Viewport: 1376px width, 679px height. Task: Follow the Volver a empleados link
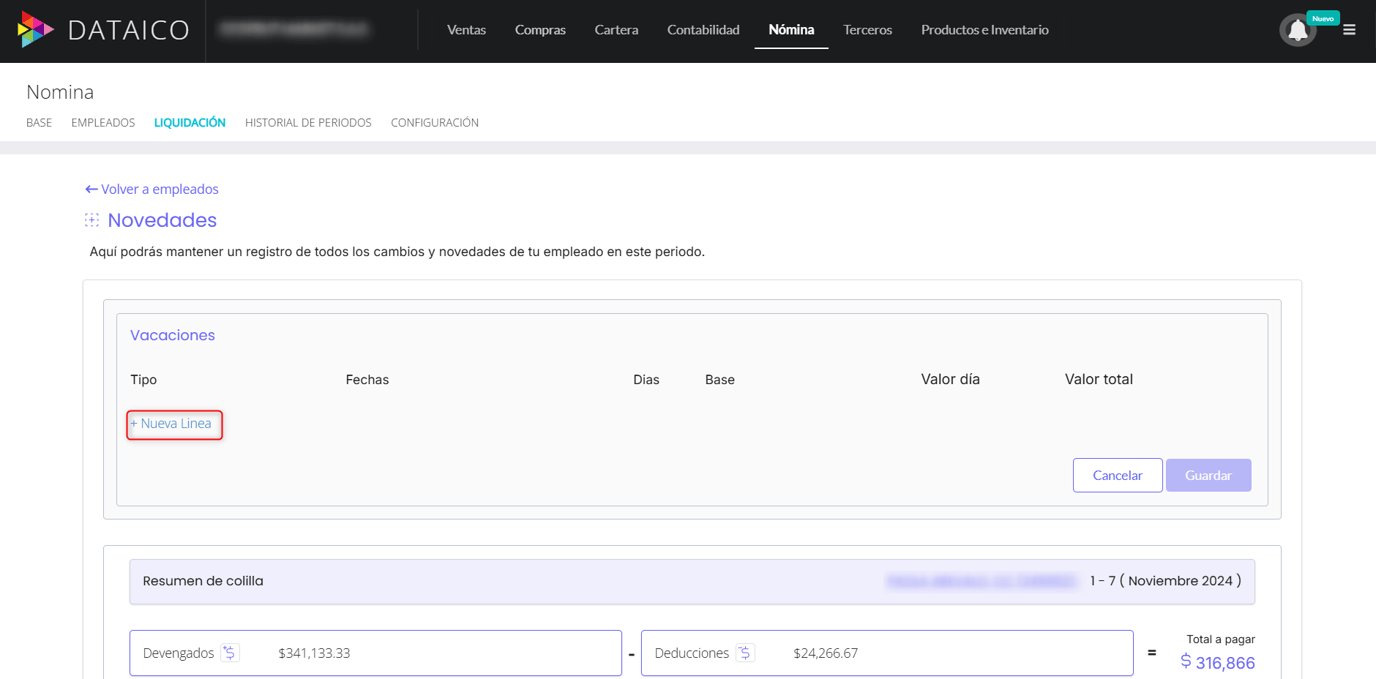152,189
